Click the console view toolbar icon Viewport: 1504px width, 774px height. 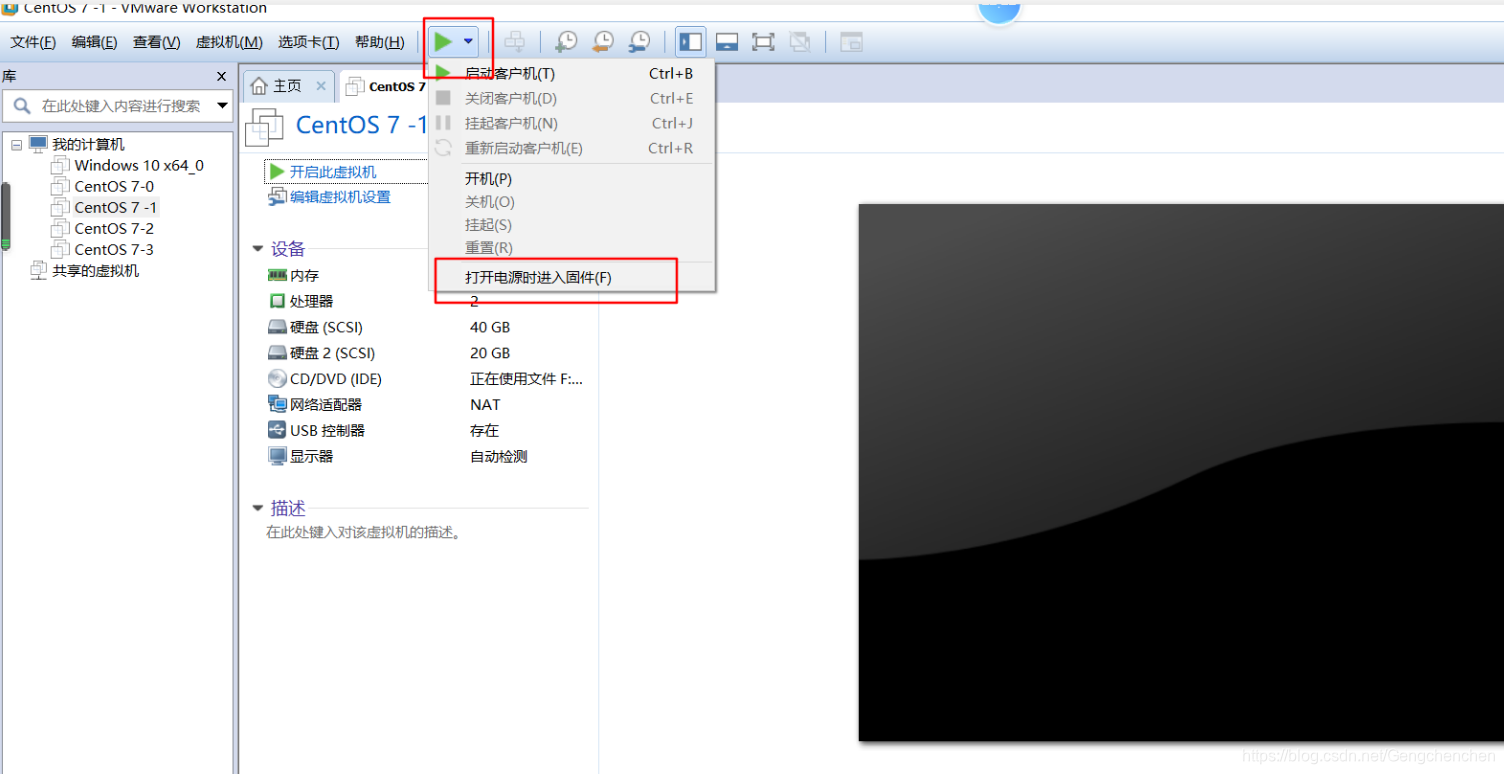pos(851,42)
